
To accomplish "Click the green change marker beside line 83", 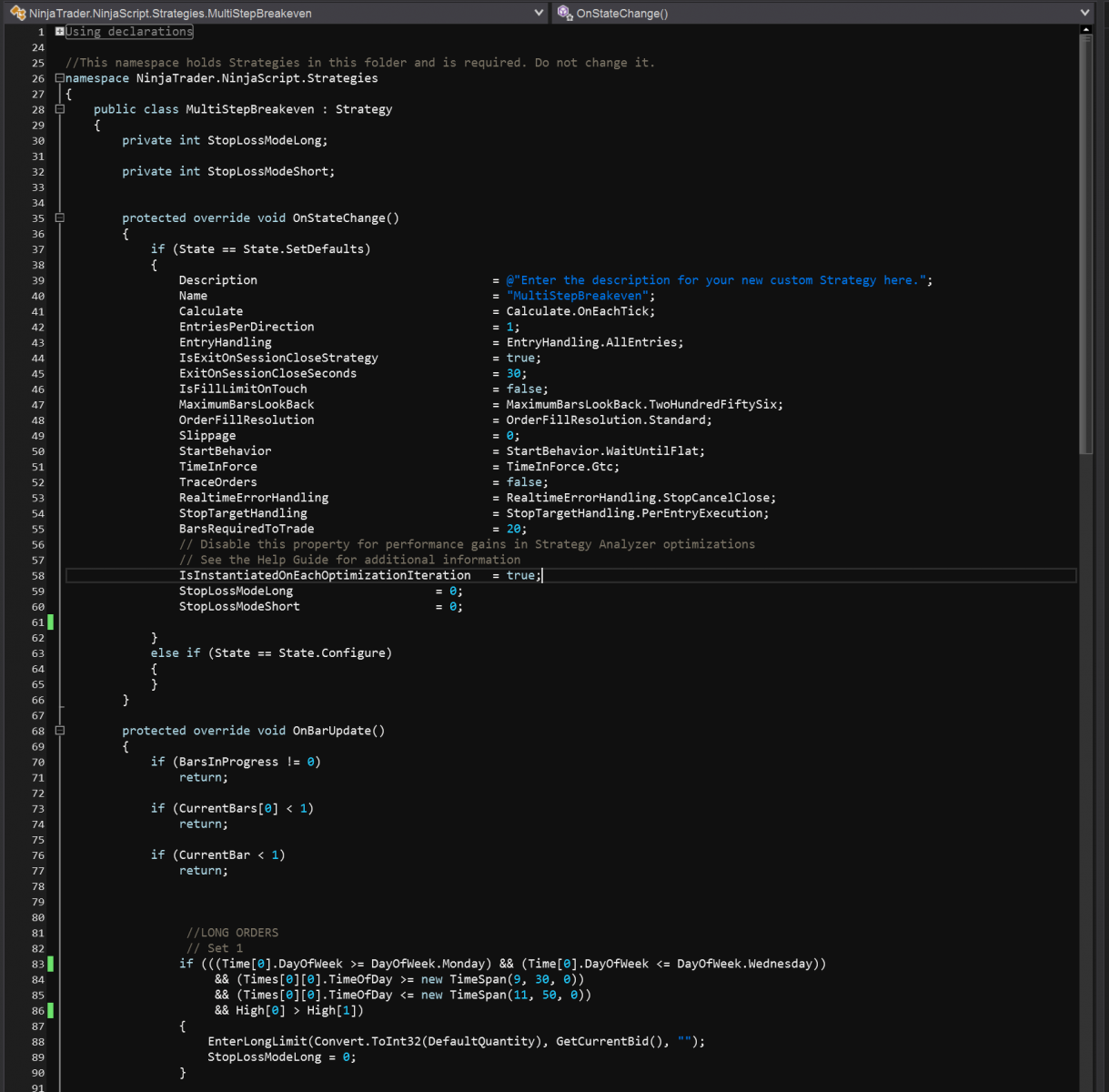I will point(51,963).
